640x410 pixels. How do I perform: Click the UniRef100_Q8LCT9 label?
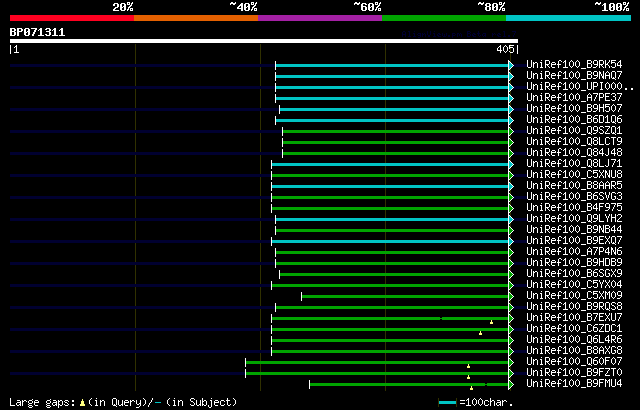point(574,142)
